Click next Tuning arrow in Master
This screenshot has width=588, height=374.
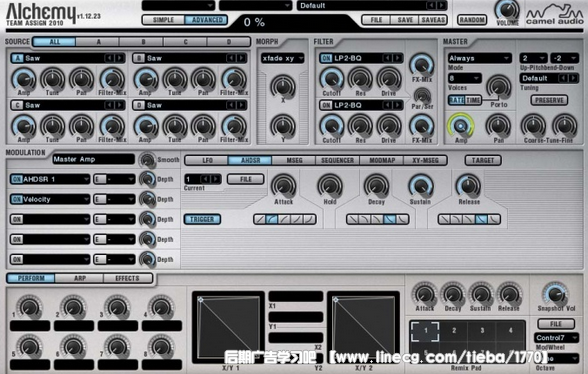(x=574, y=78)
